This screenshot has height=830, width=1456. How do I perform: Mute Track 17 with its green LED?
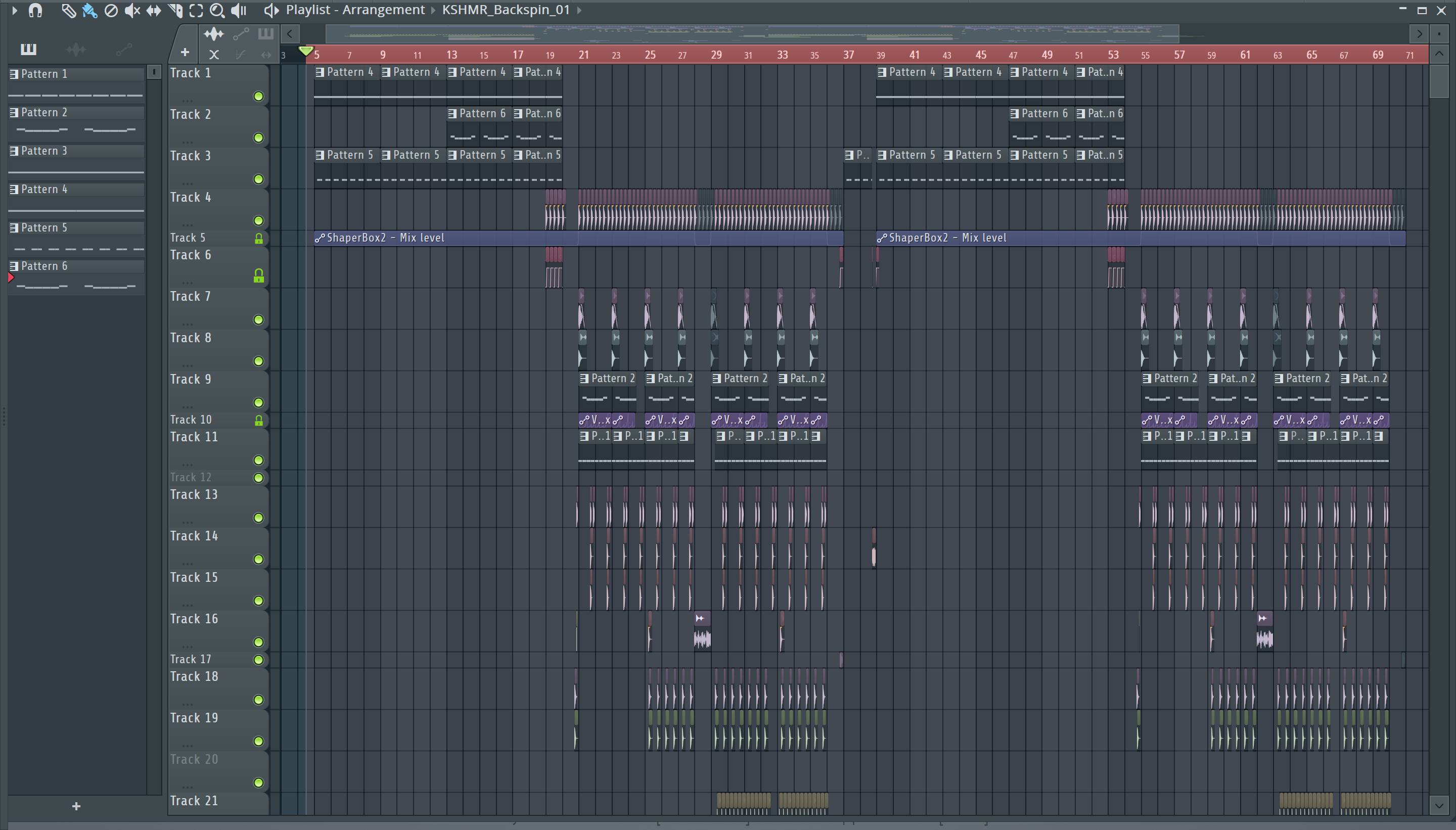coord(258,660)
